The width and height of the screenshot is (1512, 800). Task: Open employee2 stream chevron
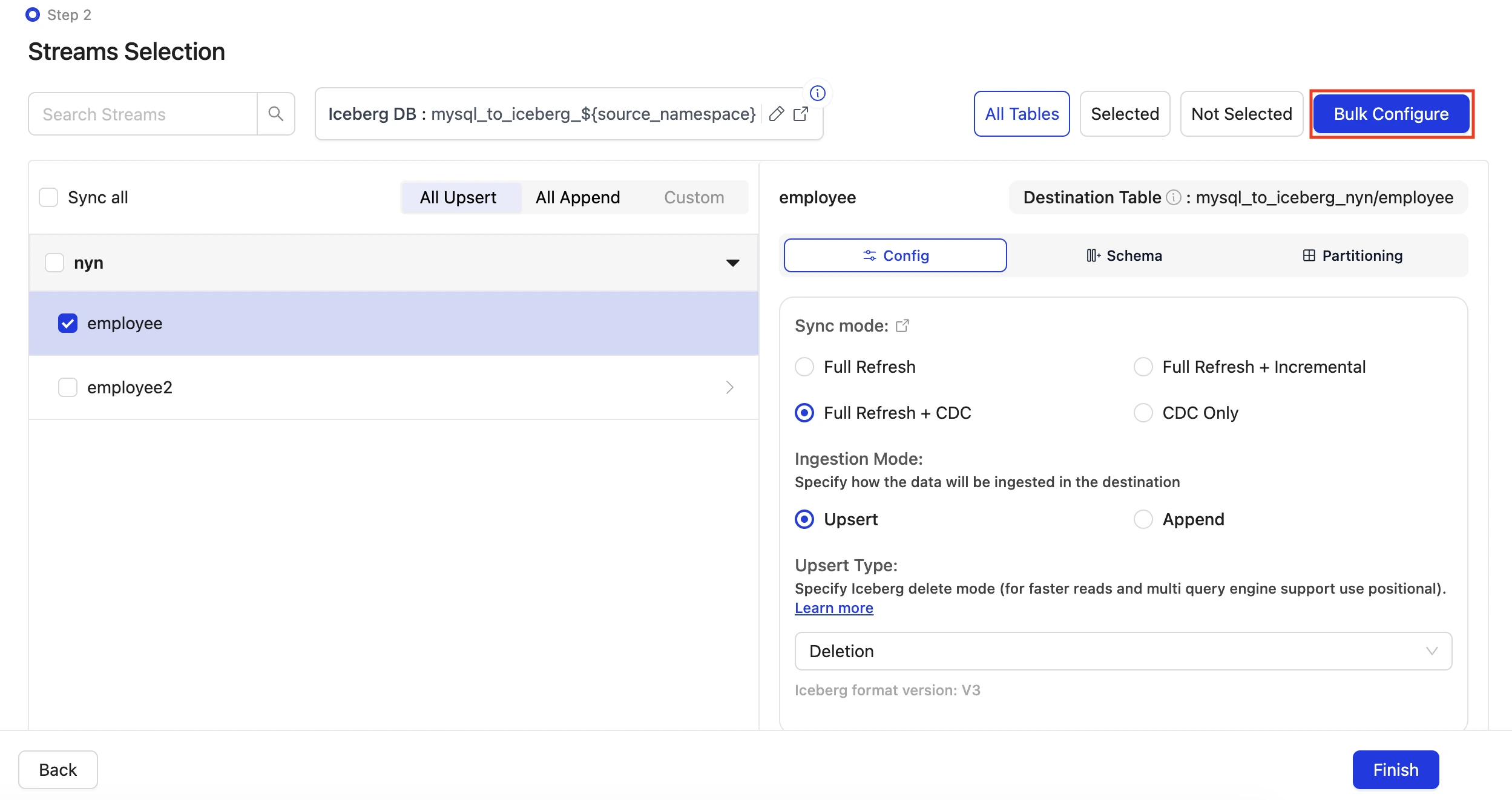(x=730, y=387)
